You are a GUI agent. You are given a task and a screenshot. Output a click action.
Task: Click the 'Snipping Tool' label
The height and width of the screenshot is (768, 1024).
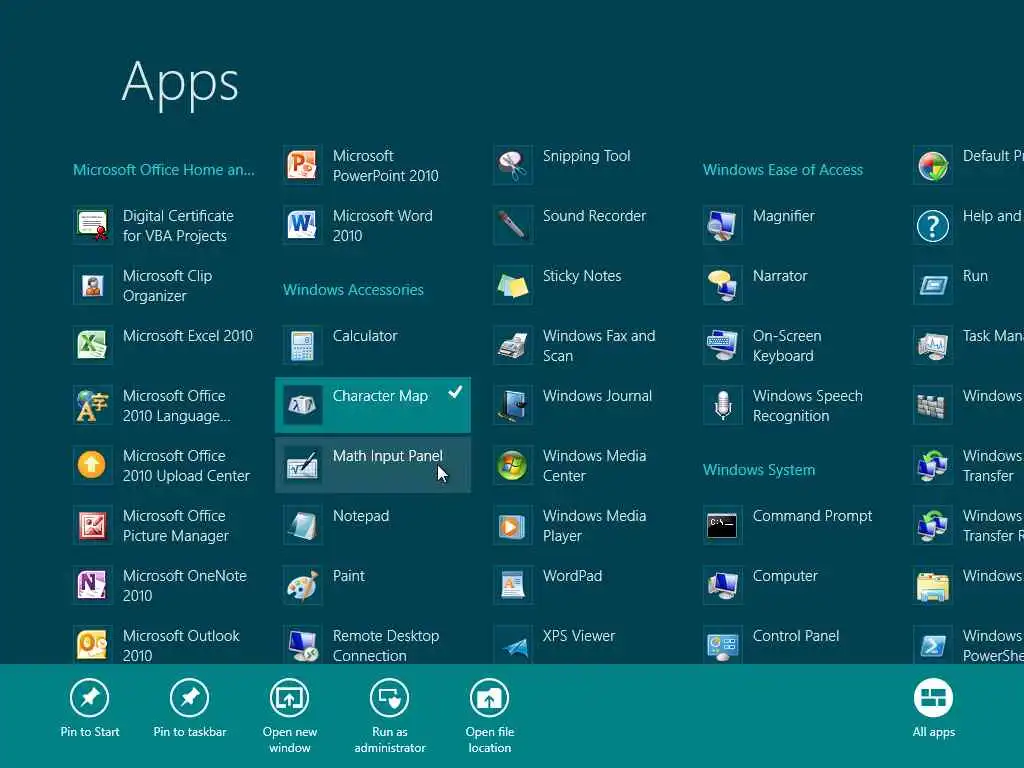586,156
